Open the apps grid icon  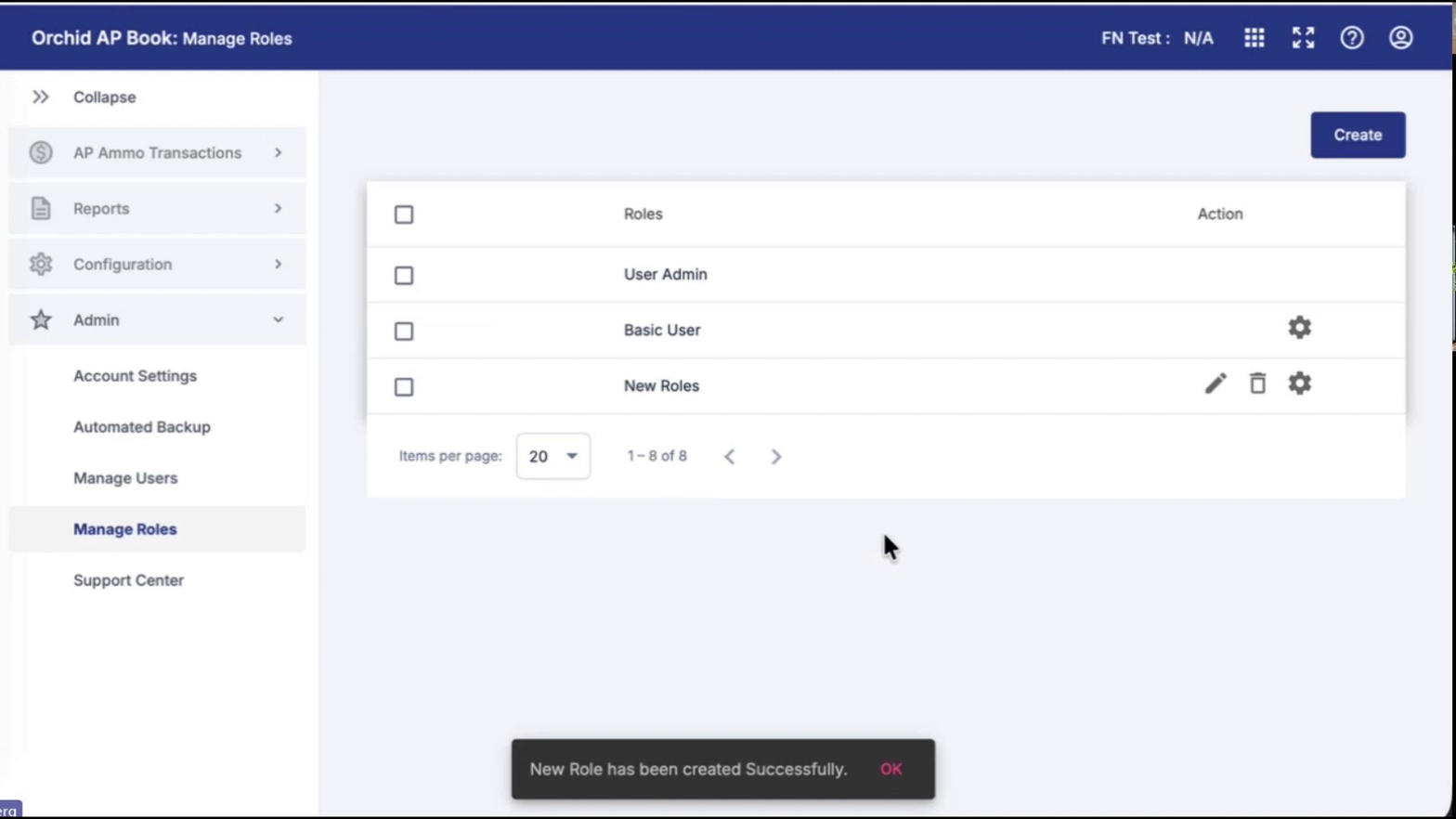coord(1254,38)
